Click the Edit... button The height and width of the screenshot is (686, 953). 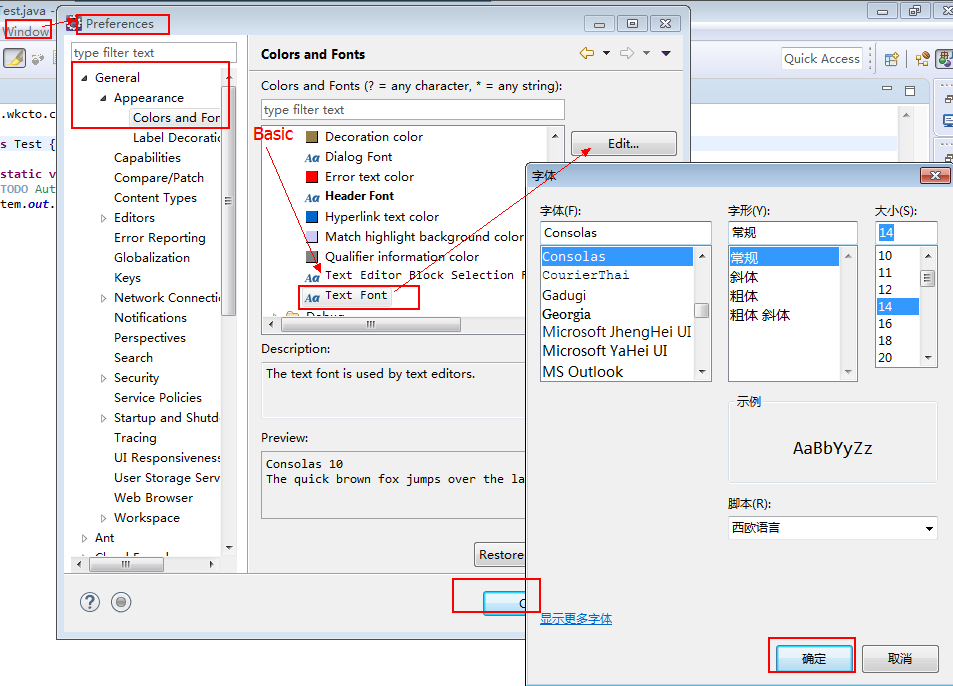click(x=623, y=144)
